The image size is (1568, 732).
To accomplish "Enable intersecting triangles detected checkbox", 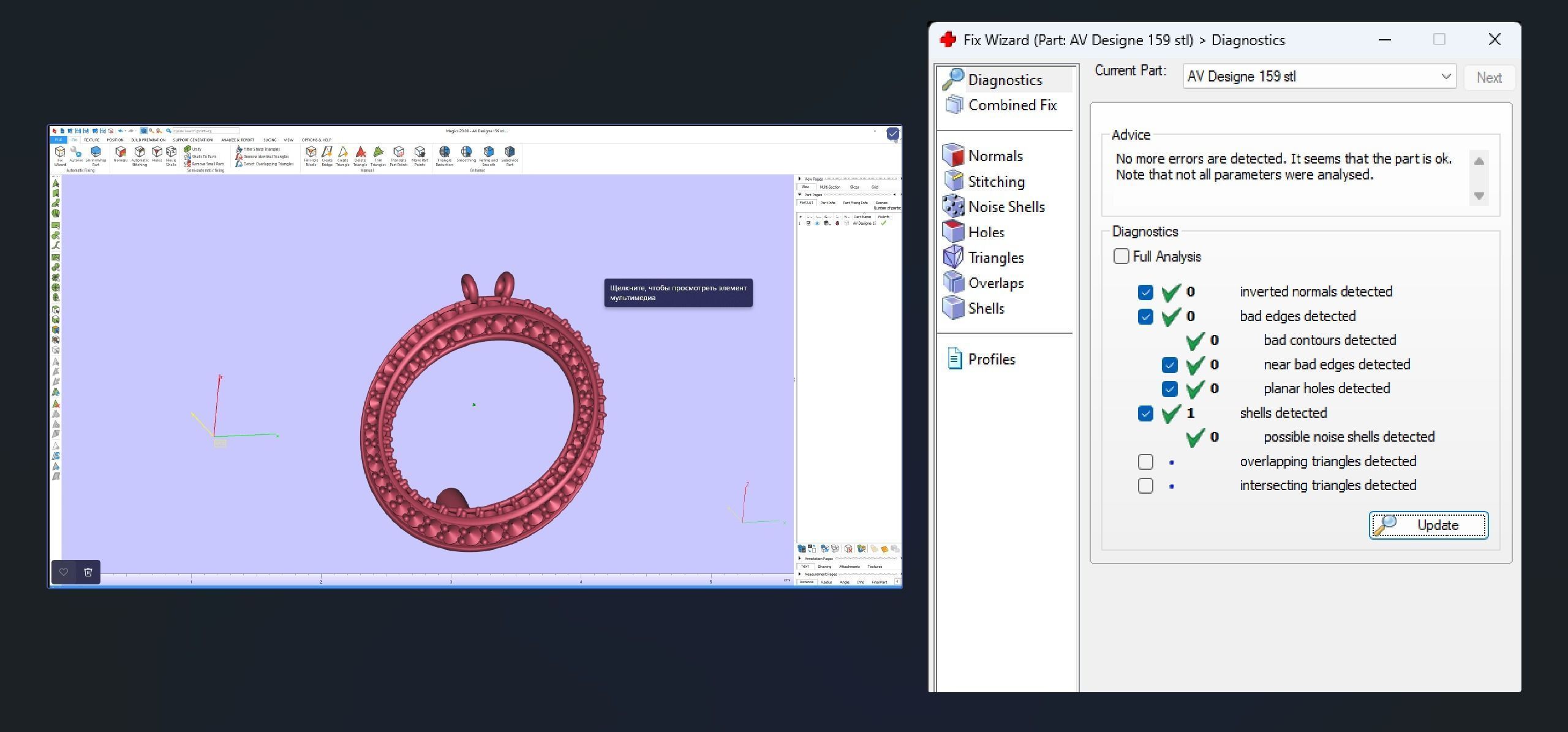I will tap(1145, 486).
